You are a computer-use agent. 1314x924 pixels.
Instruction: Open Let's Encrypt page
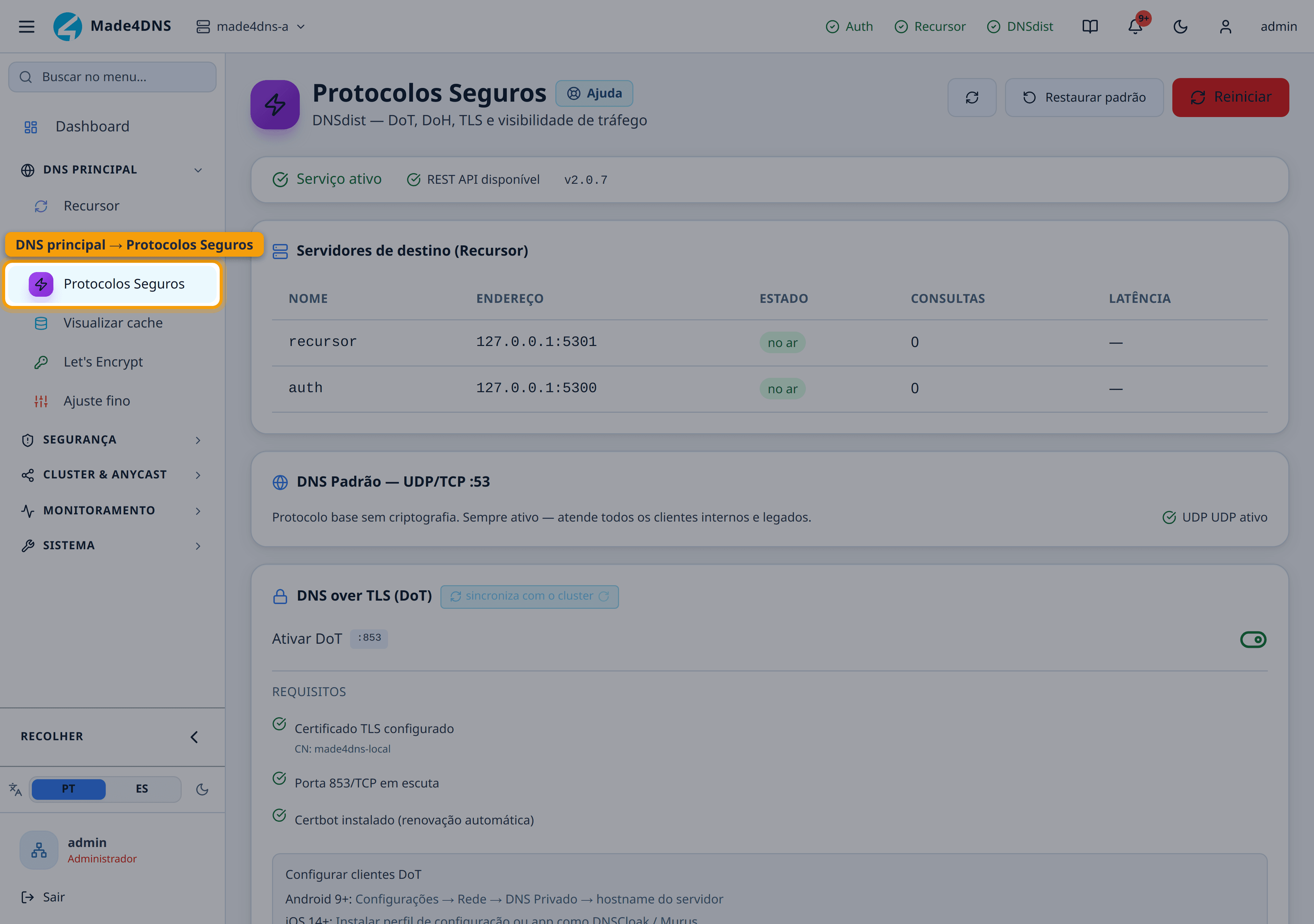point(112,362)
